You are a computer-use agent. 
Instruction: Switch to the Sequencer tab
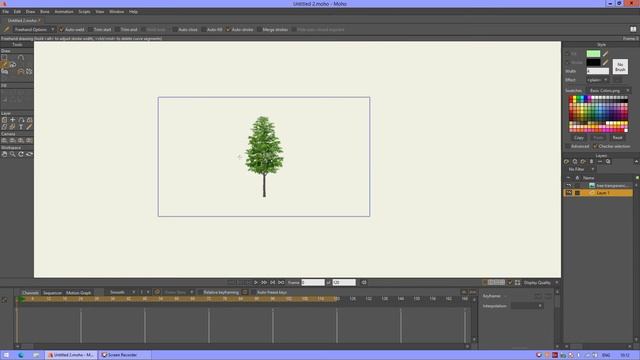(x=52, y=293)
